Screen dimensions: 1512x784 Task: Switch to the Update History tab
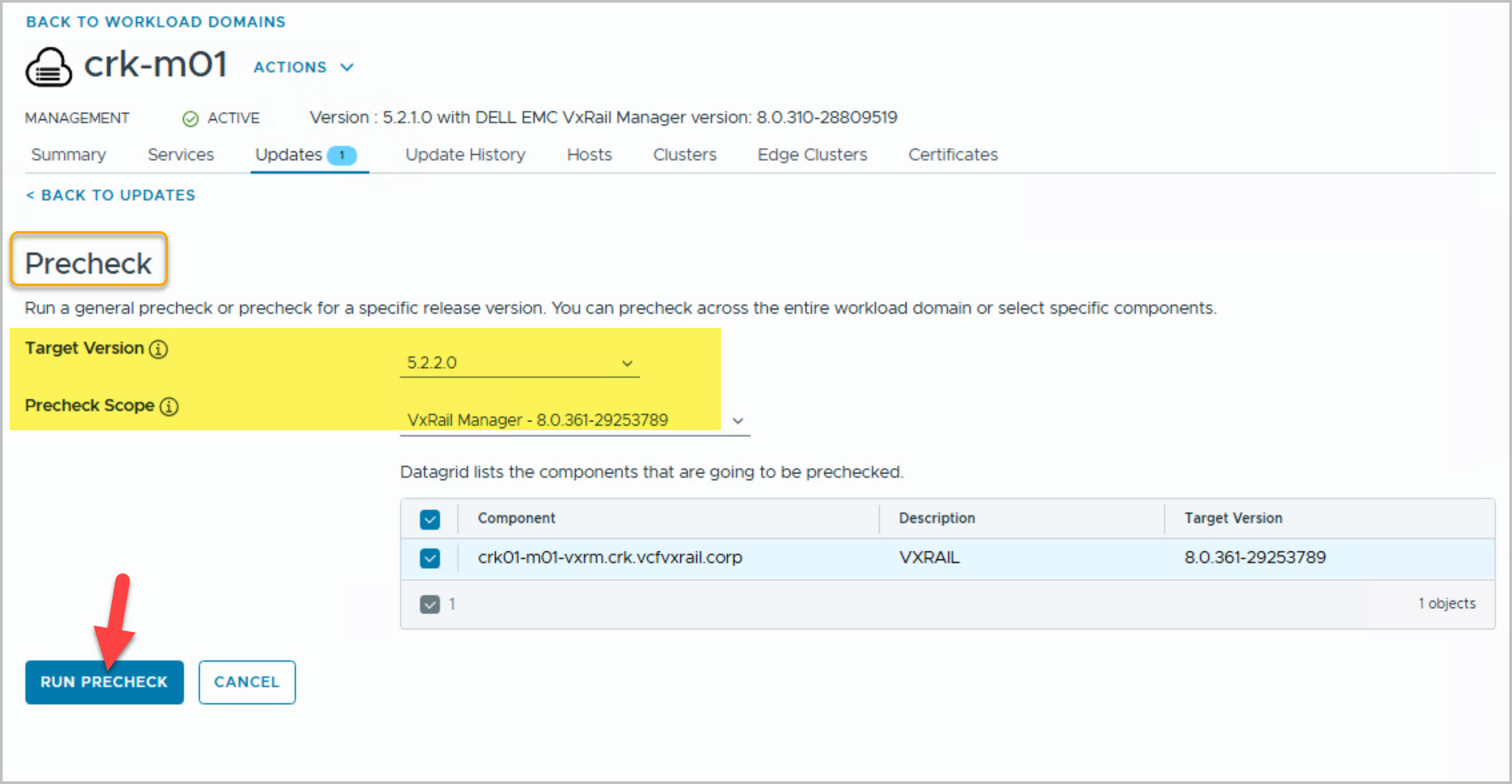pos(465,155)
